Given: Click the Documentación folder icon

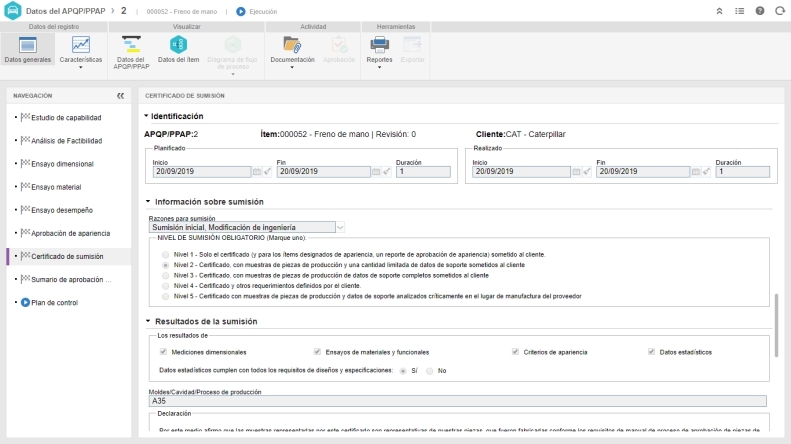Looking at the screenshot, I should [293, 43].
